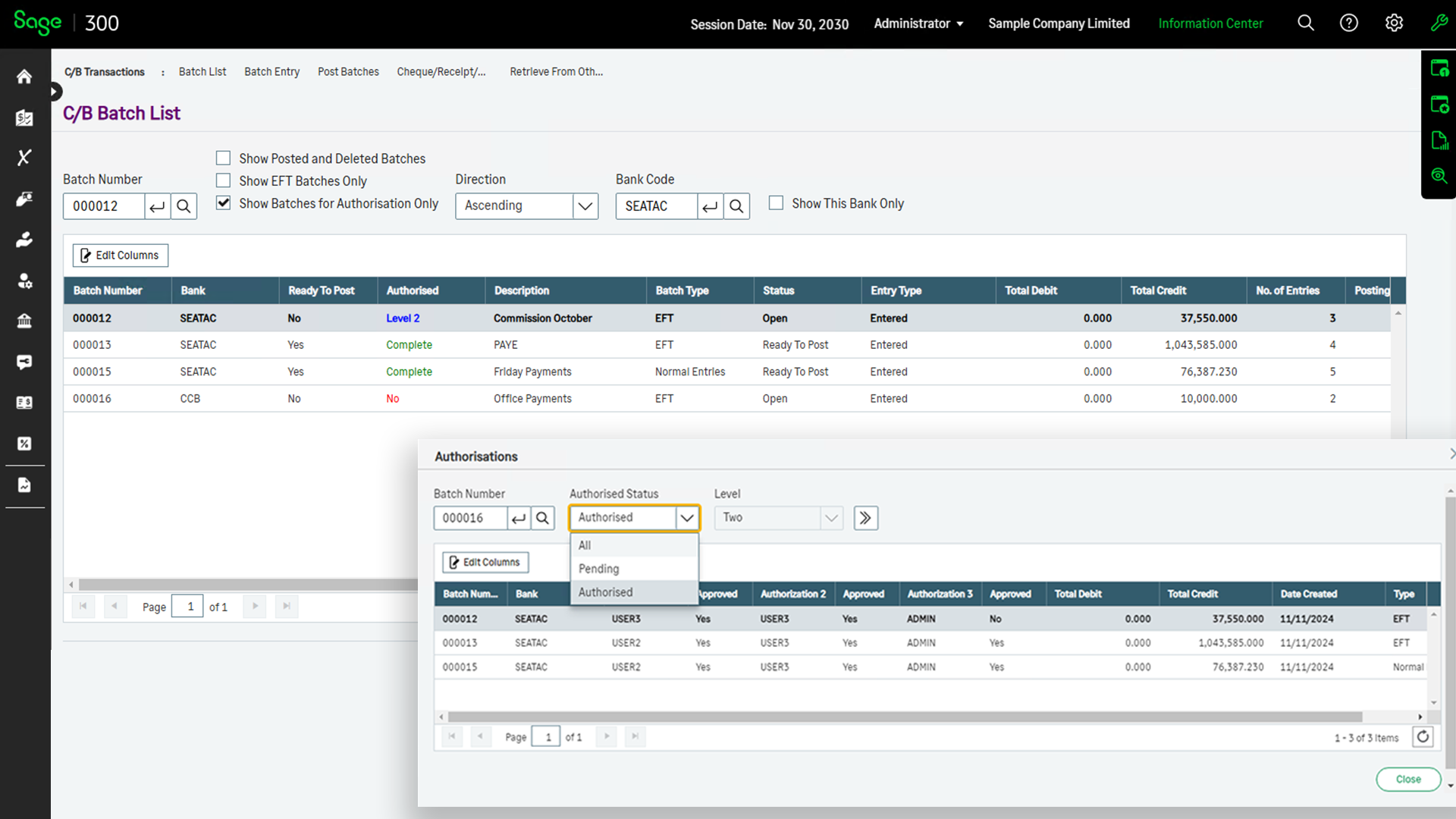The height and width of the screenshot is (819, 1456).
Task: Click the search magnifier in top bar
Action: point(1305,24)
